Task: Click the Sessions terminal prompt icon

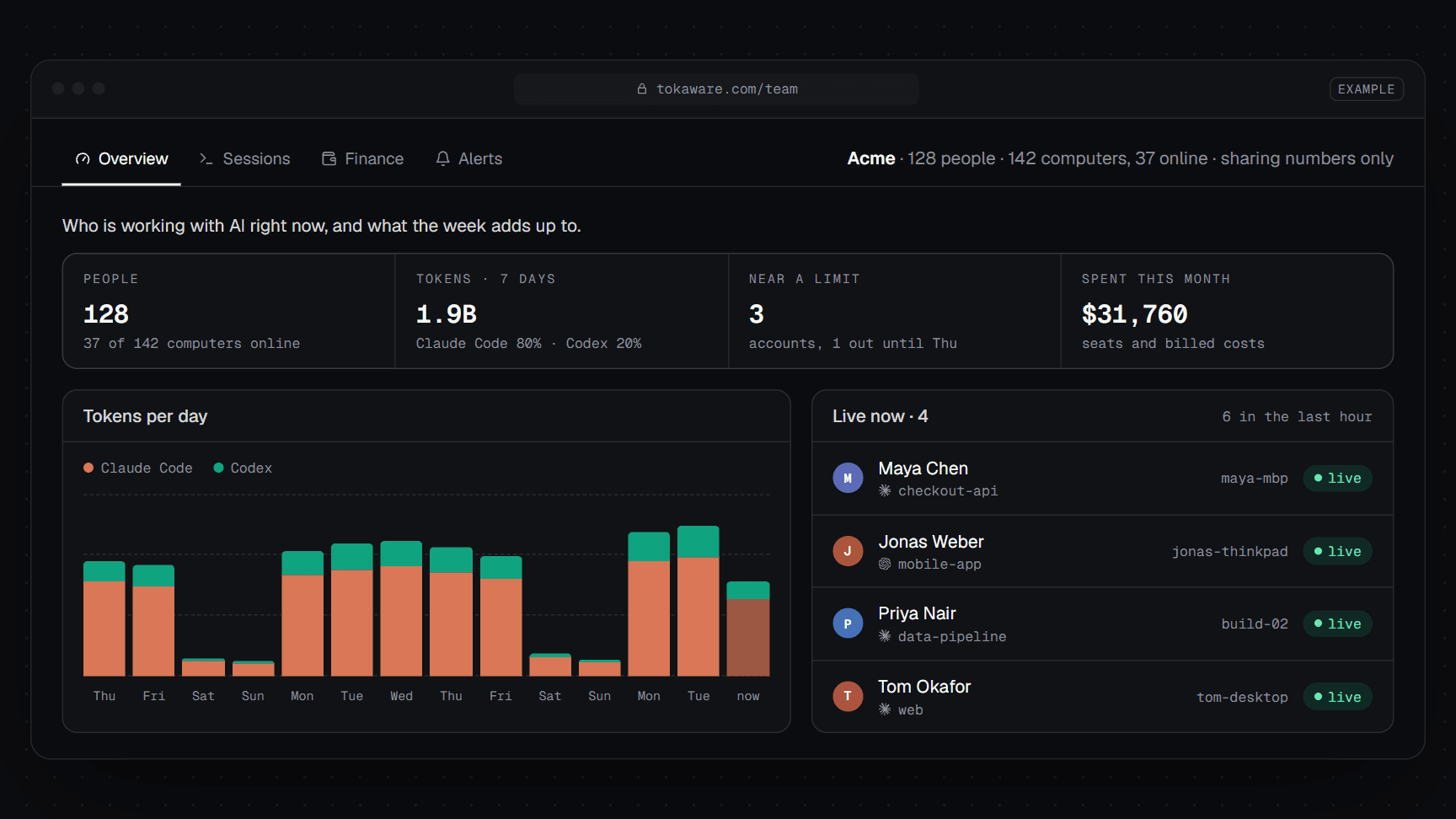Action: tap(206, 158)
